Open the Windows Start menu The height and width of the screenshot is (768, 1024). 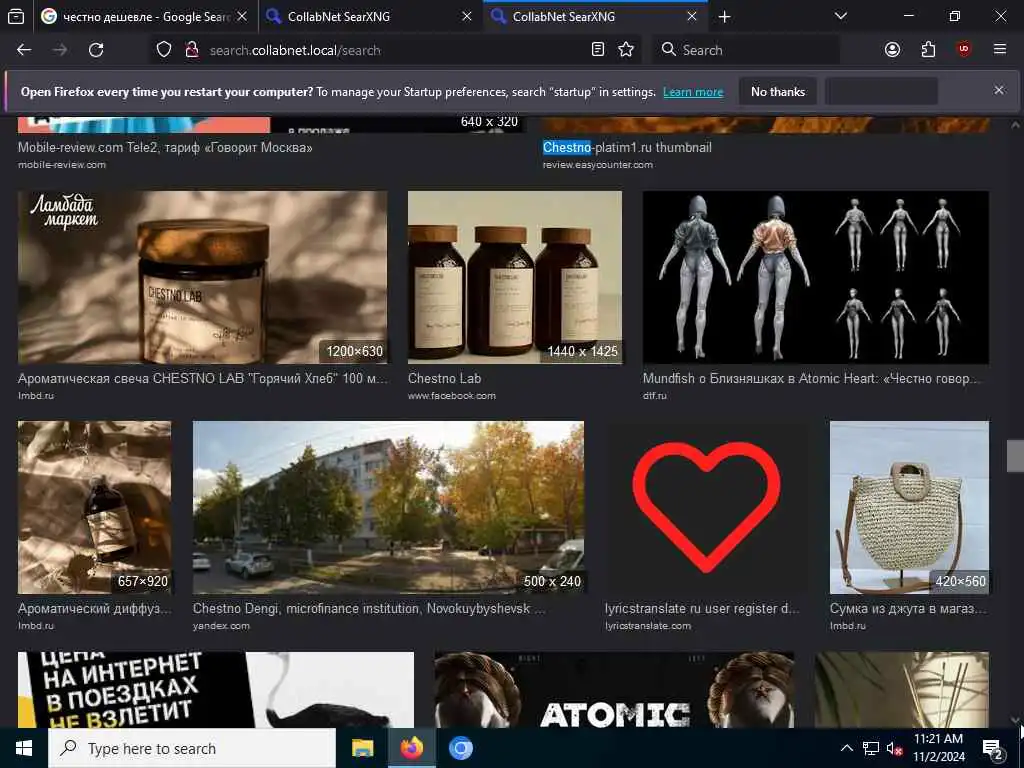(24, 748)
